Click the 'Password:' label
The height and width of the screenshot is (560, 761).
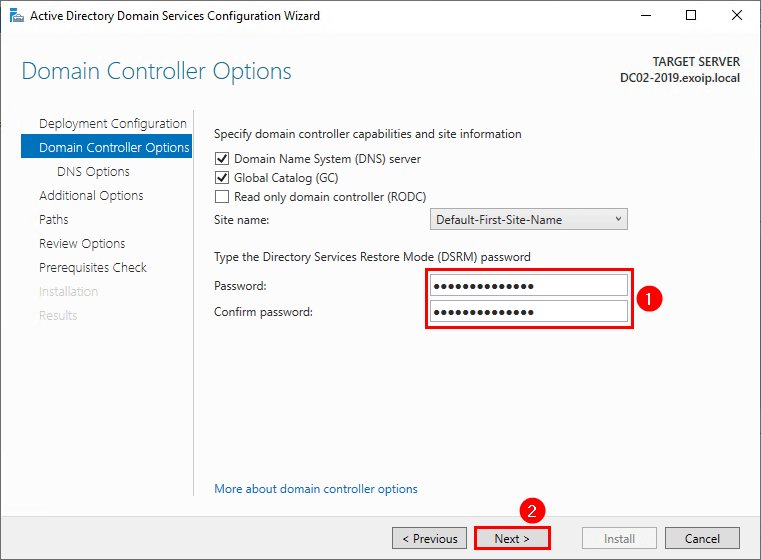click(x=240, y=286)
